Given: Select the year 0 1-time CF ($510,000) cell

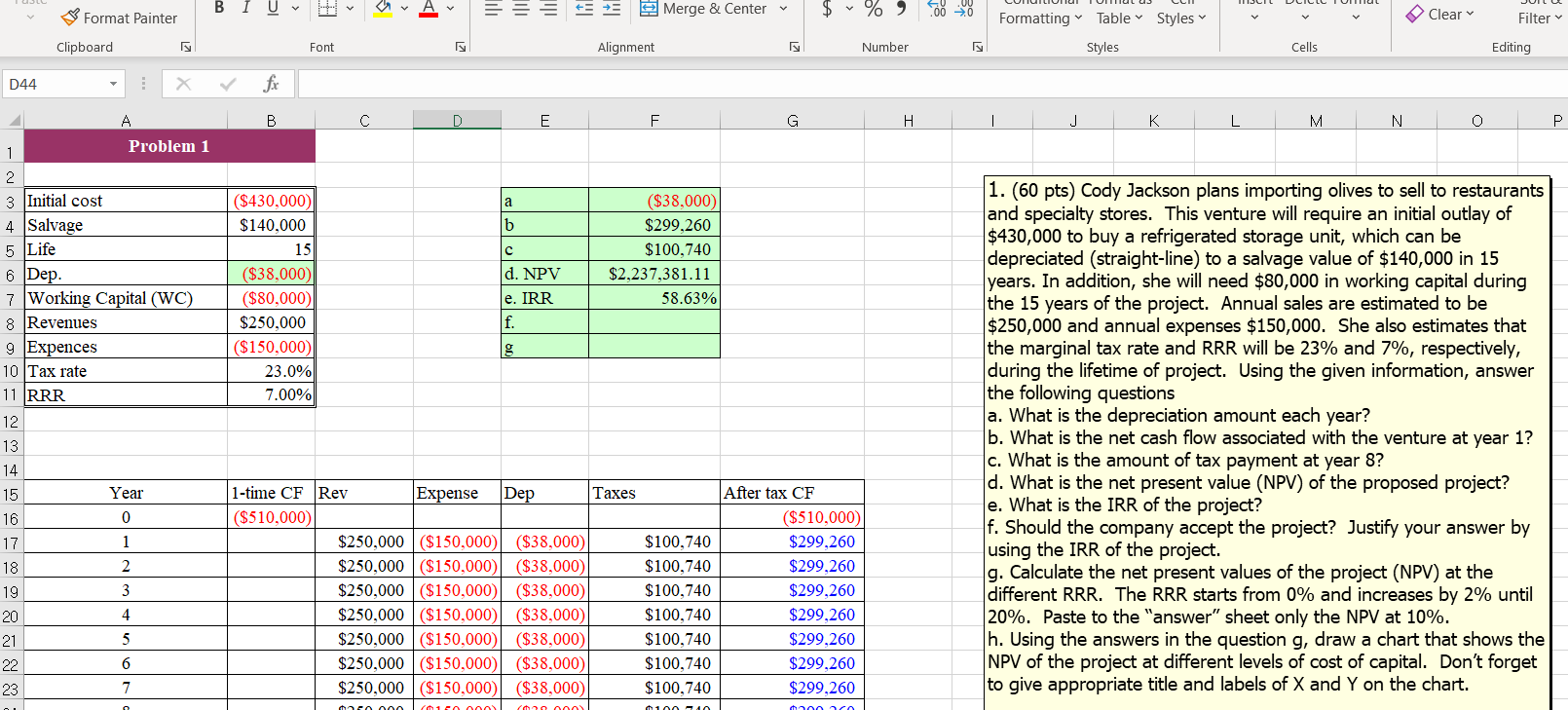Looking at the screenshot, I should click(271, 517).
